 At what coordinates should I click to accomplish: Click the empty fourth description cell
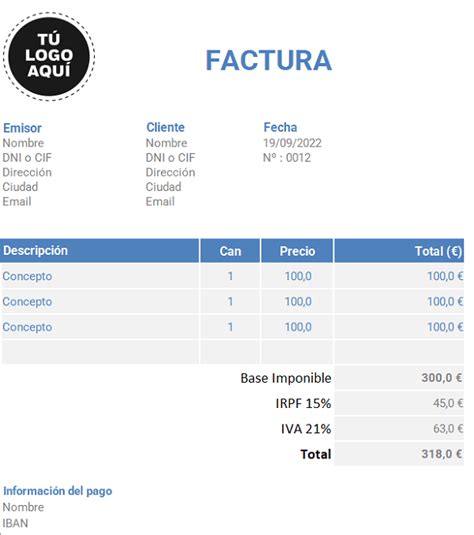click(100, 352)
